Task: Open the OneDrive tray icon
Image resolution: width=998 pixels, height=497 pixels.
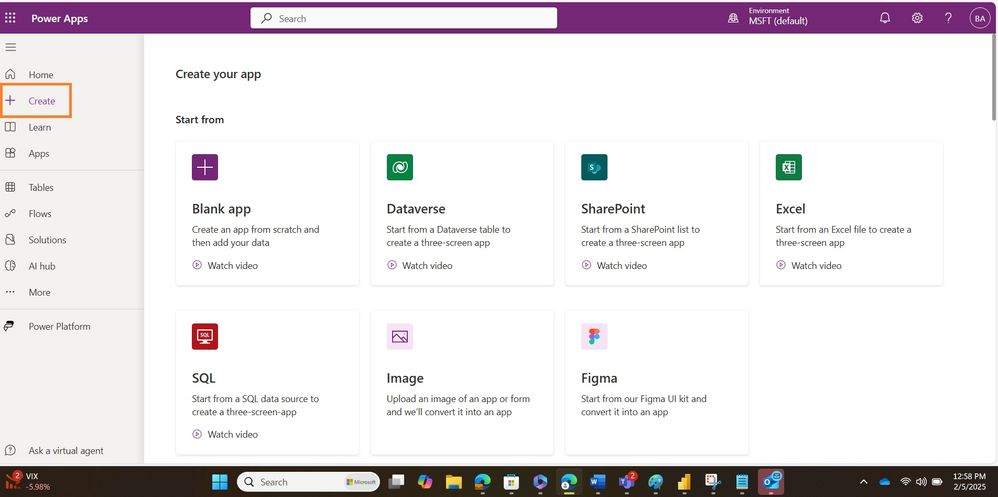Action: click(884, 482)
